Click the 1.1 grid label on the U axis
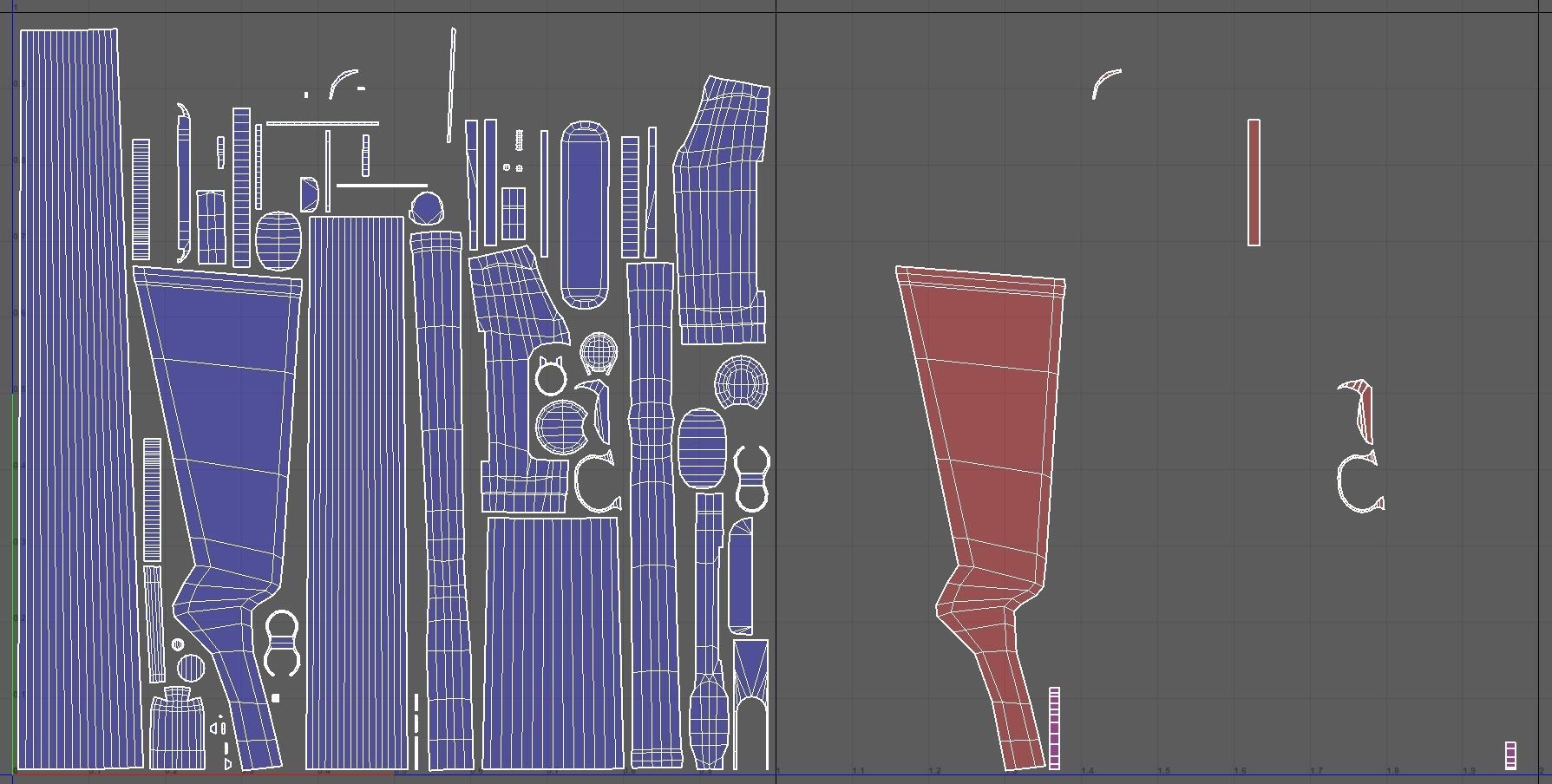The height and width of the screenshot is (784, 1552). [858, 771]
